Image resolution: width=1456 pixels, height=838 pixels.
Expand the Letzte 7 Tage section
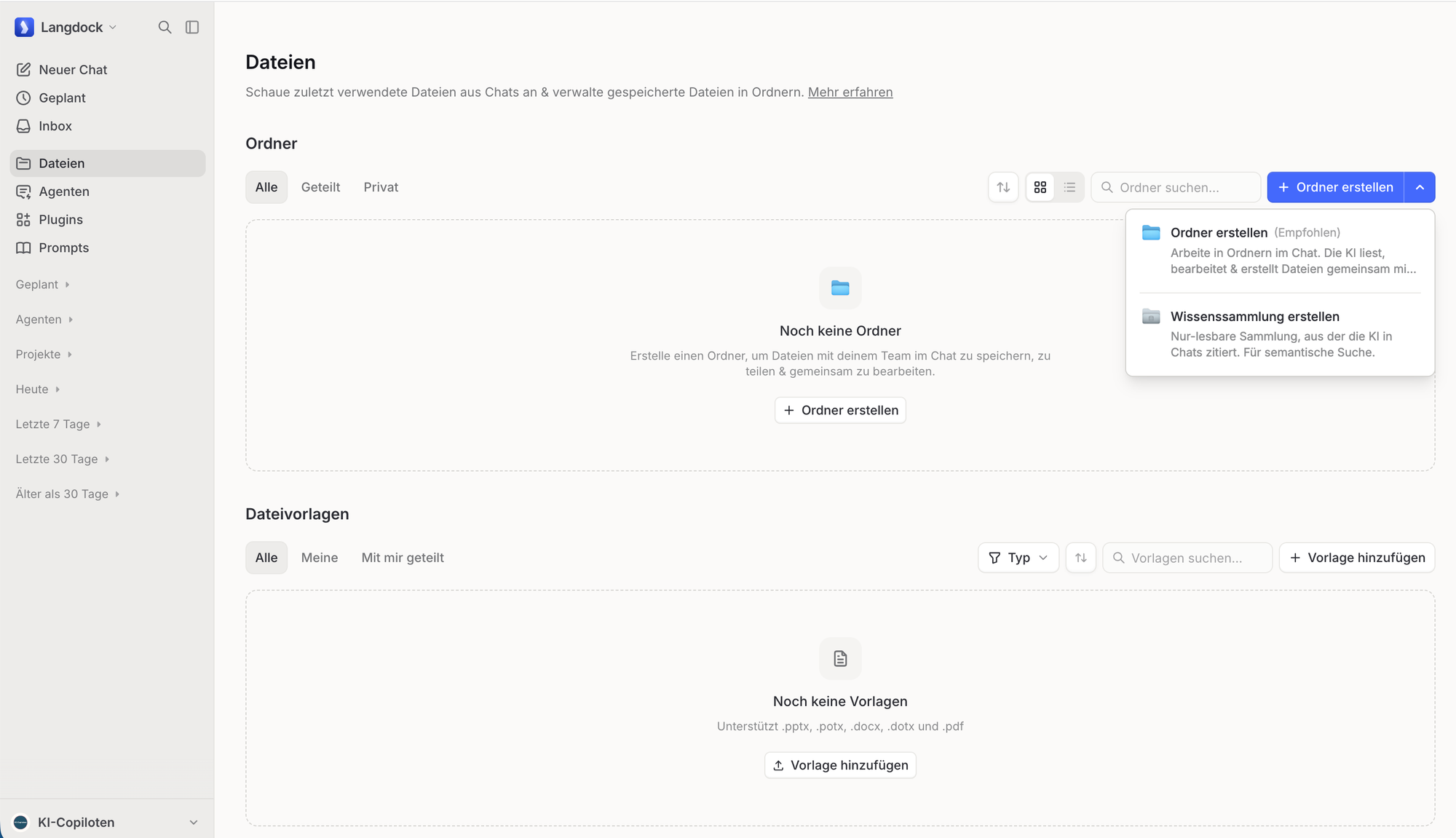[58, 424]
